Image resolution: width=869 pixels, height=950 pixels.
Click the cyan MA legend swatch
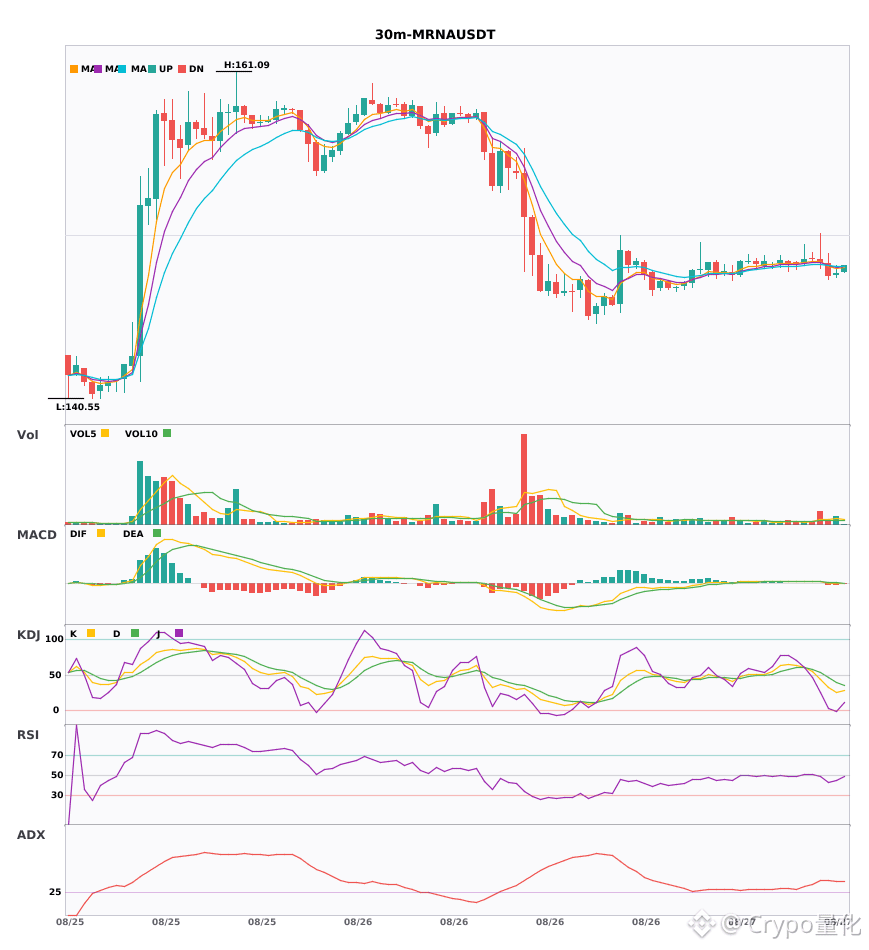coord(122,69)
